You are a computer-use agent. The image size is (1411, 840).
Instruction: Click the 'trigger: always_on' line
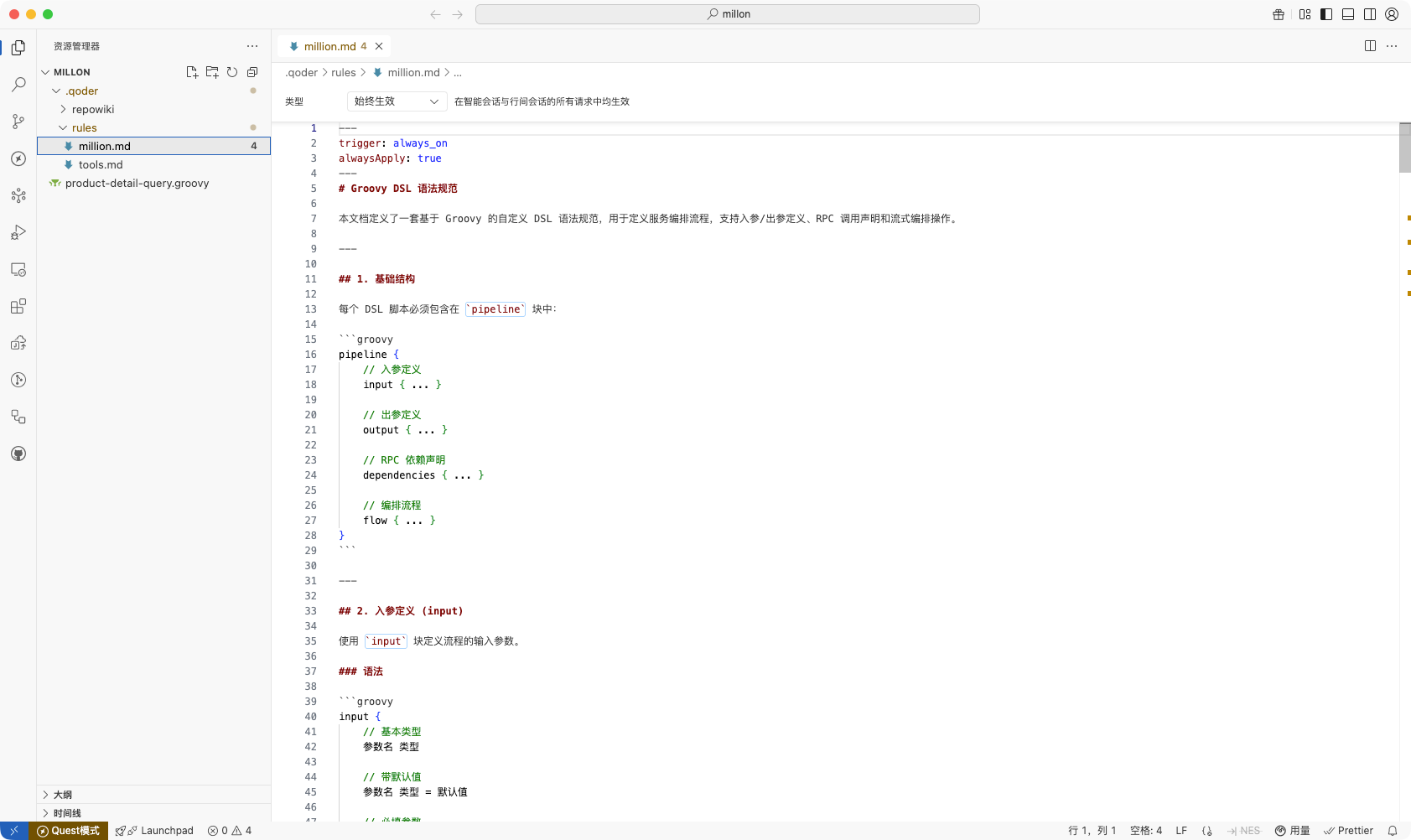click(x=393, y=143)
